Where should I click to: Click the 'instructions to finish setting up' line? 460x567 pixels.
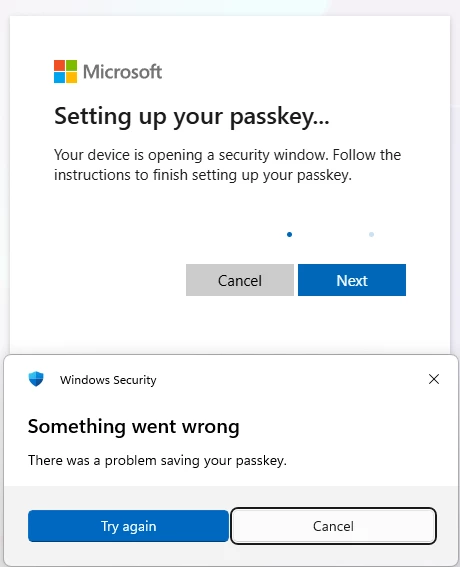[203, 175]
